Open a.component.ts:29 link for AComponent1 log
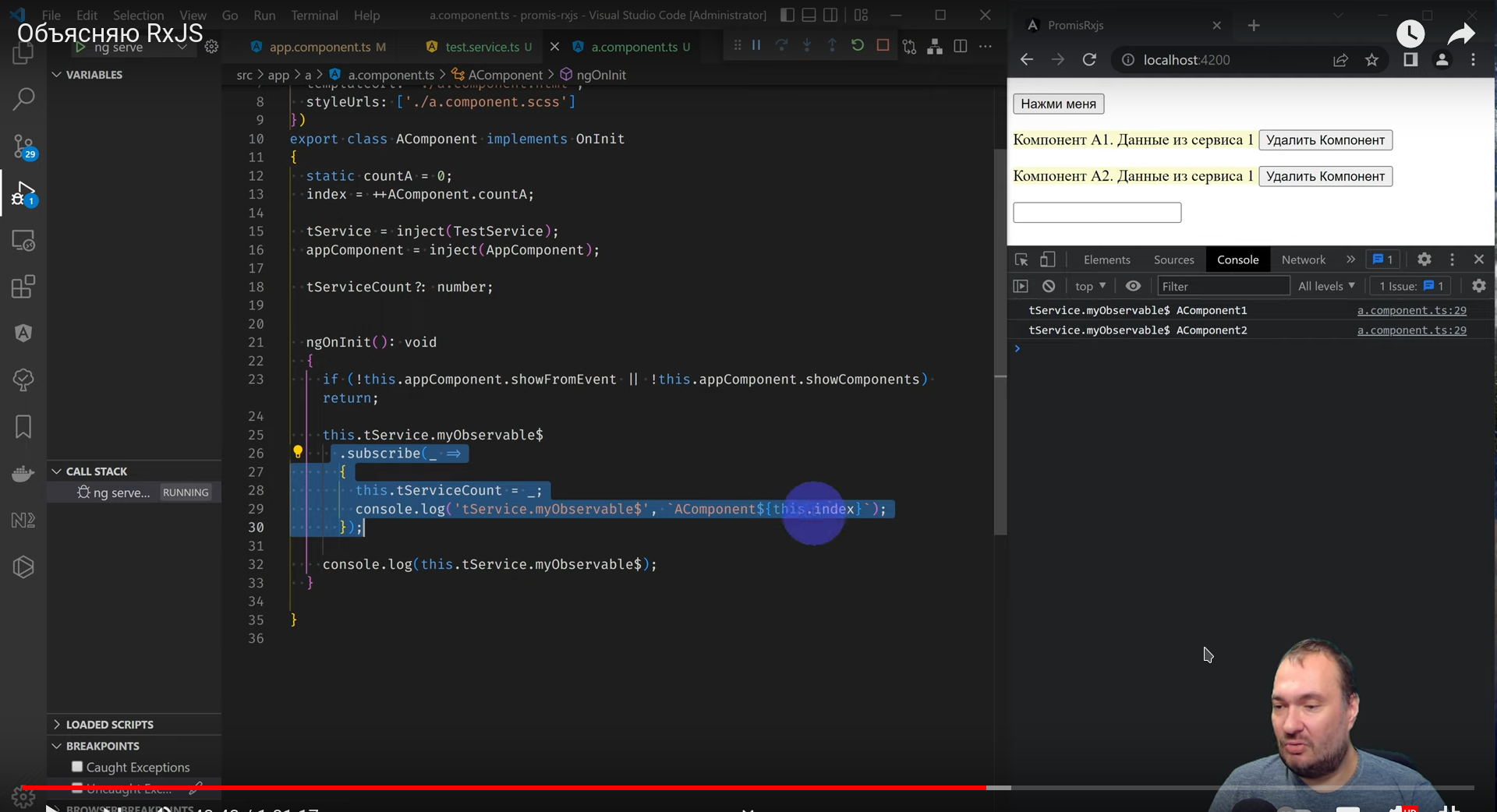The width and height of the screenshot is (1497, 812). pyautogui.click(x=1411, y=310)
